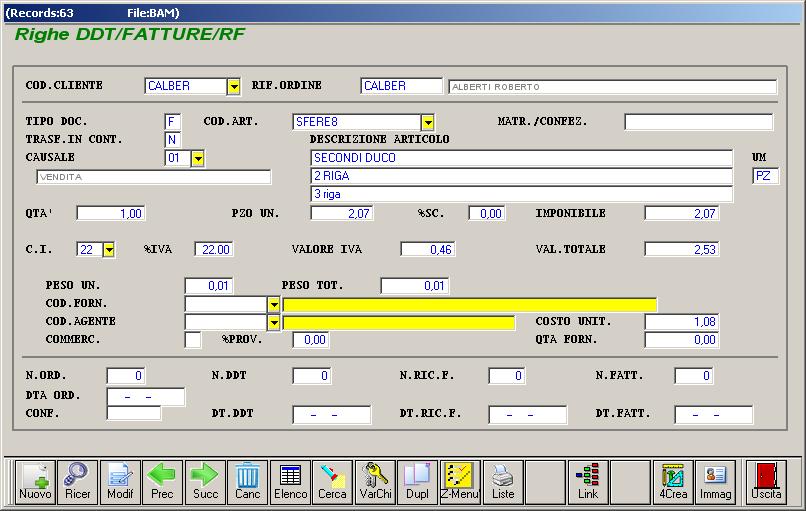Open the Link tree diagram icon
Viewport: 806px width, 511px height.
(588, 482)
